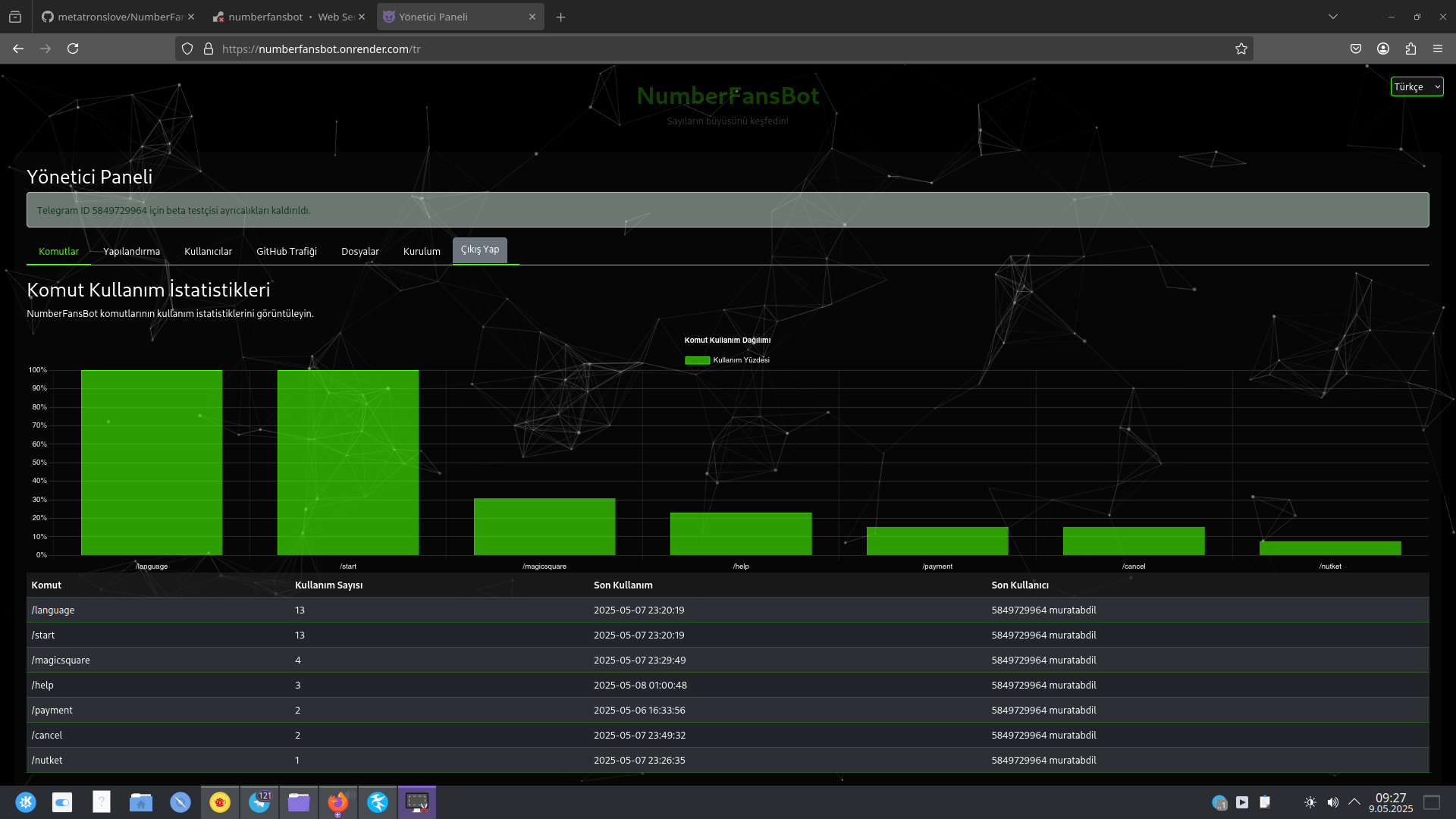Expand hidden system tray icons arrow
1456x819 pixels.
1354,802
